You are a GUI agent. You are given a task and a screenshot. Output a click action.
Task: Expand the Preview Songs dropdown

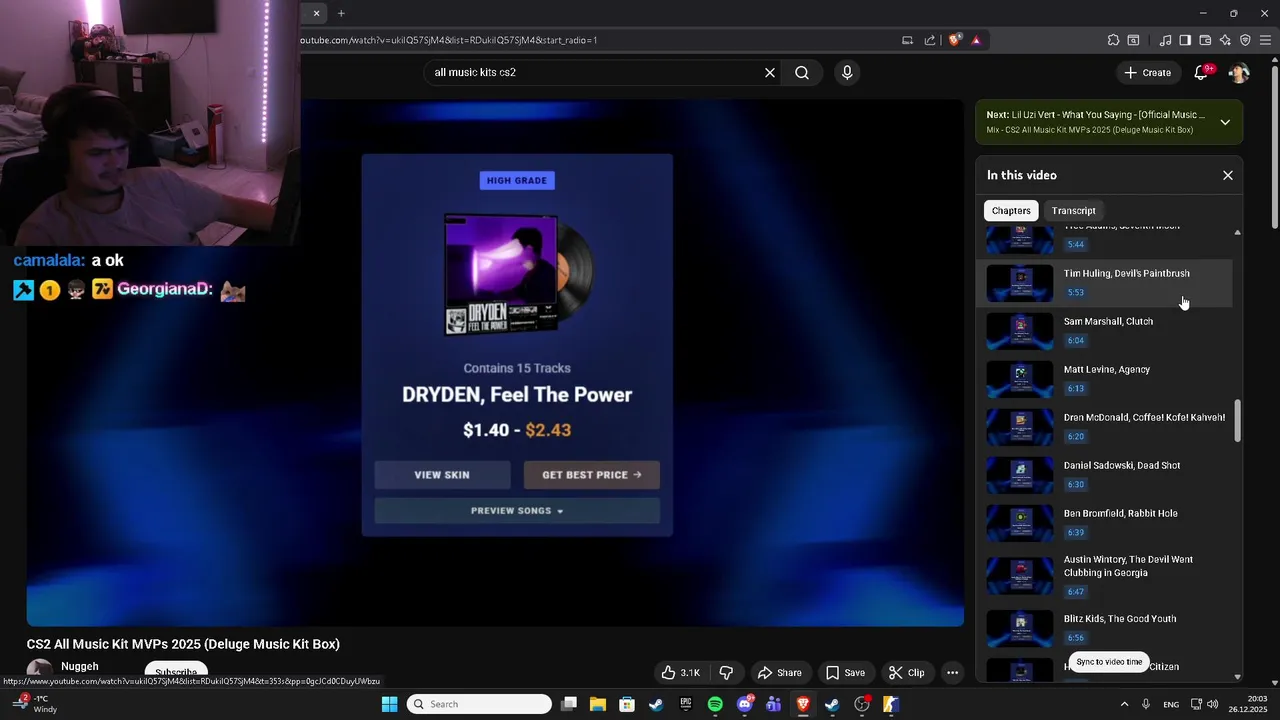click(x=517, y=511)
